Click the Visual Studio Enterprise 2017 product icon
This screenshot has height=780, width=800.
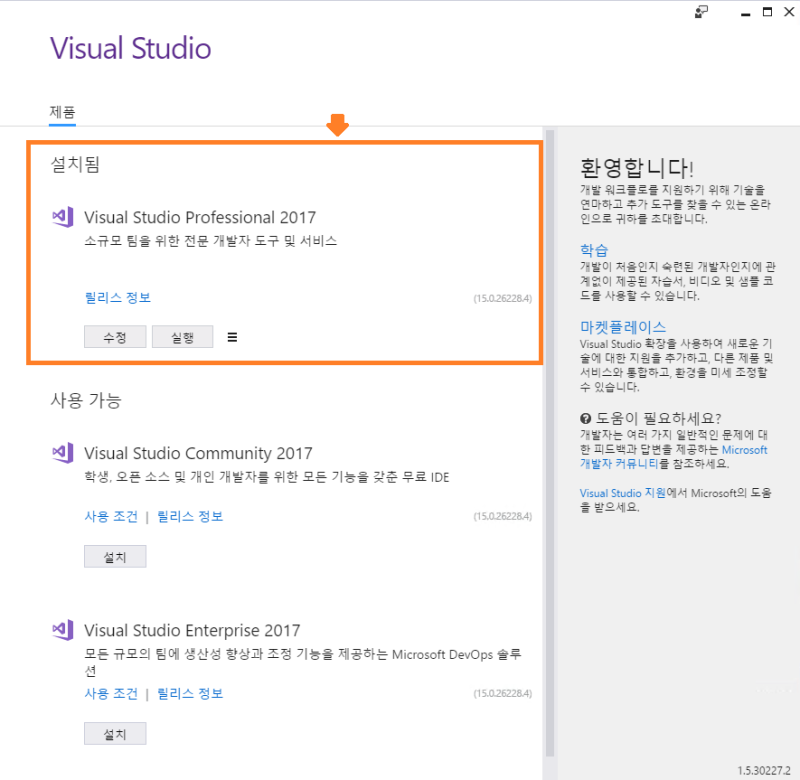pyautogui.click(x=62, y=630)
